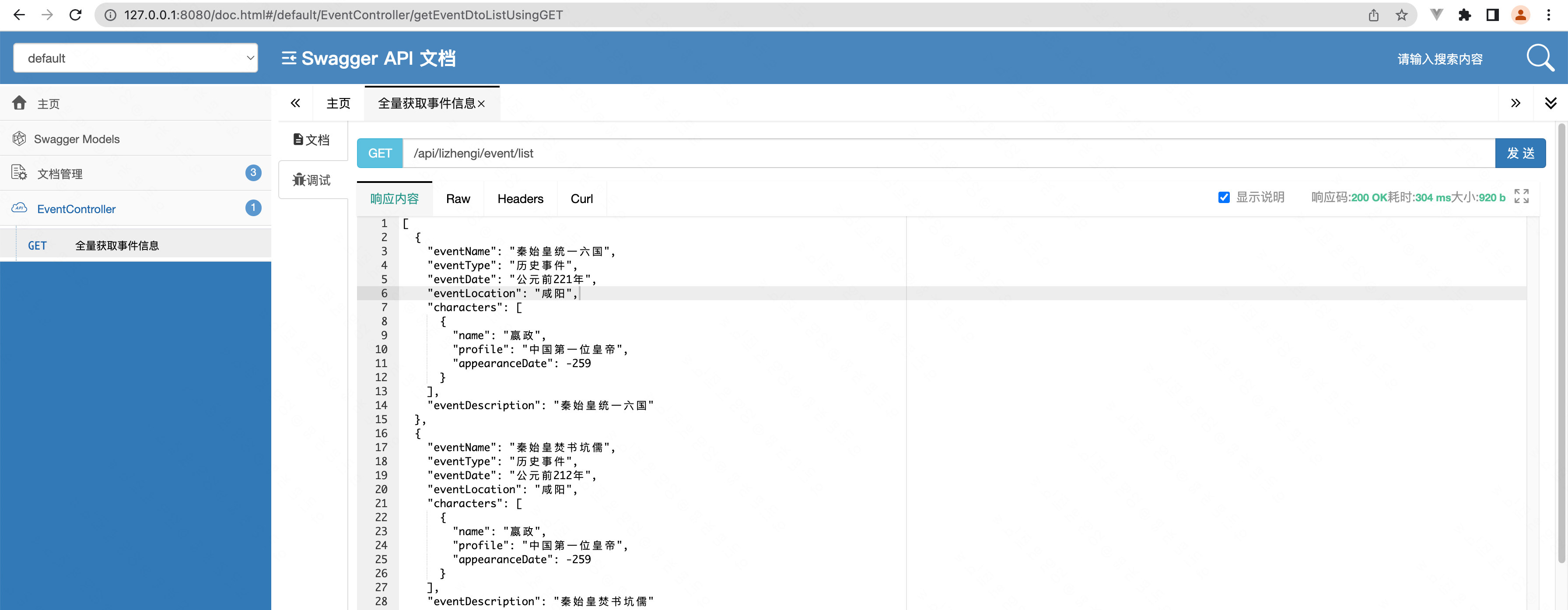Image resolution: width=1568 pixels, height=610 pixels.
Task: Select the 响应内容 tab
Action: point(395,199)
